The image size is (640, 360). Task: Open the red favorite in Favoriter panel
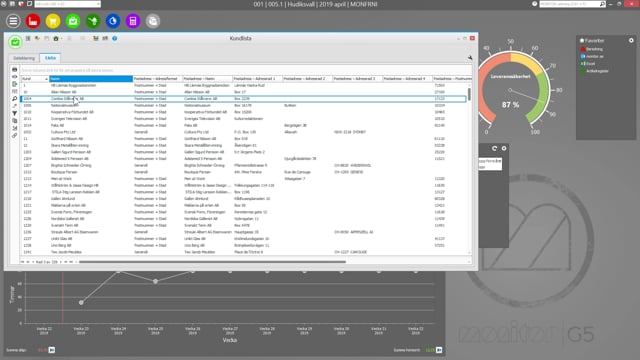(591, 49)
